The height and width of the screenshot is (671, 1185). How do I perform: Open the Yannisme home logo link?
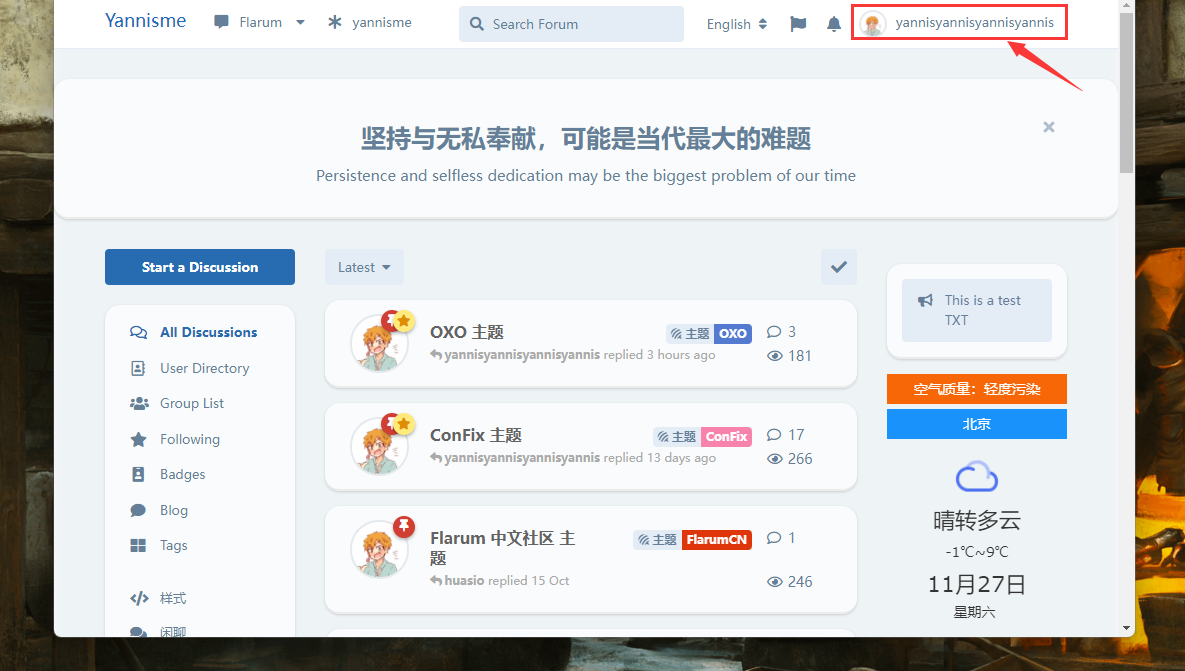tap(145, 20)
